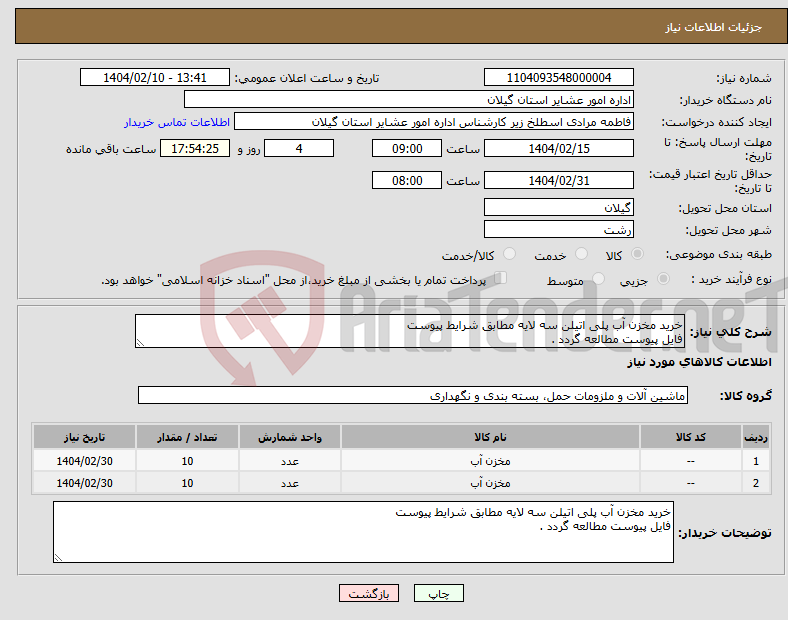Select the خدمت radio button
The image size is (788, 620).
(581, 254)
